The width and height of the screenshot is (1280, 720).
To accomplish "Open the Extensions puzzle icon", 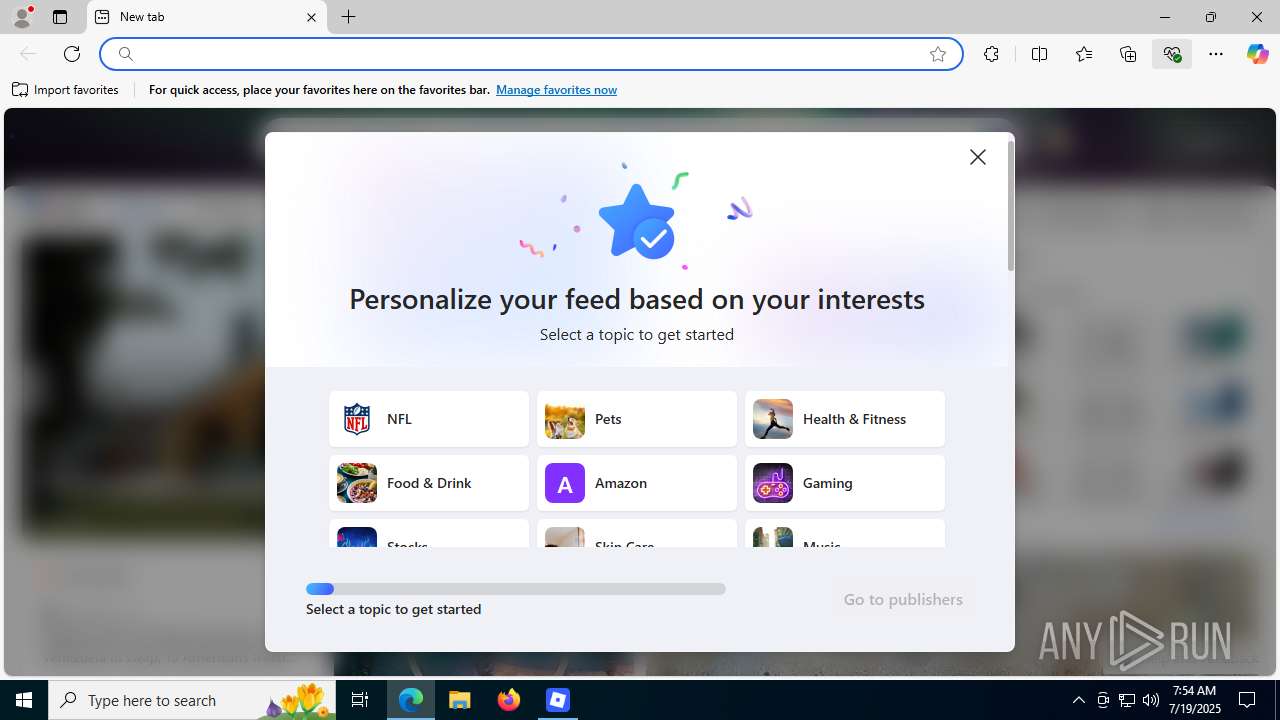I will pos(991,54).
